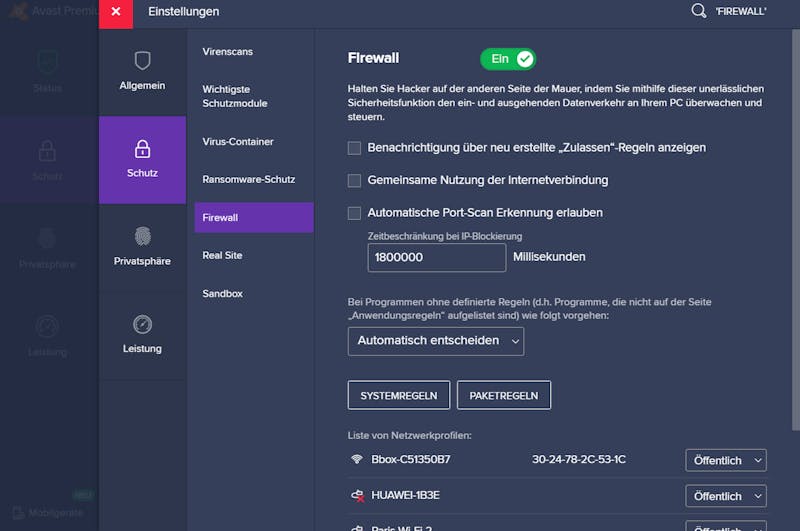The image size is (800, 531).
Task: Open the Privatsphäre fingerprint section
Action: (142, 247)
